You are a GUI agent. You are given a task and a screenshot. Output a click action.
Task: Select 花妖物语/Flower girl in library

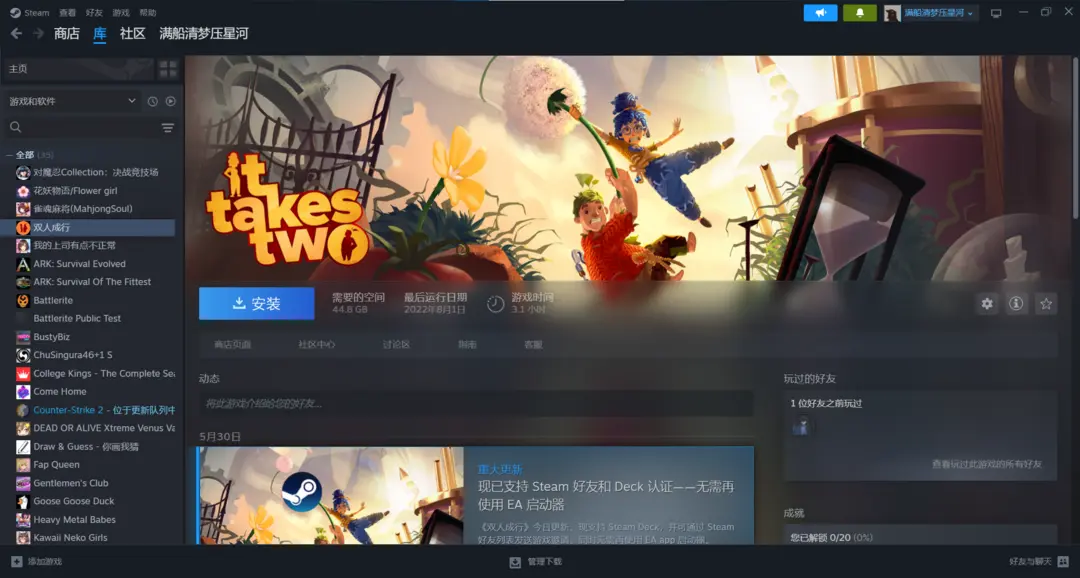76,191
